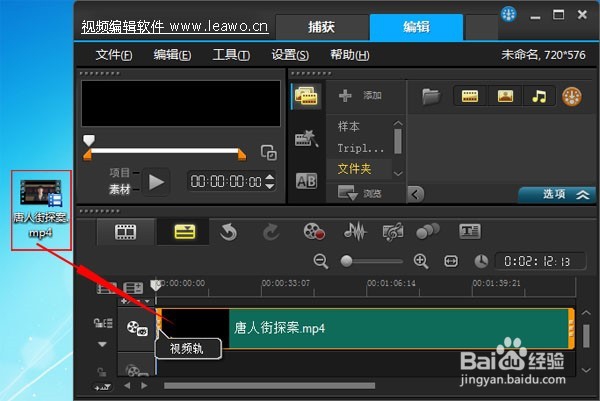600x401 pixels.
Task: Select the 唐人街探案.mp4 timeline clip
Action: (x=365, y=328)
